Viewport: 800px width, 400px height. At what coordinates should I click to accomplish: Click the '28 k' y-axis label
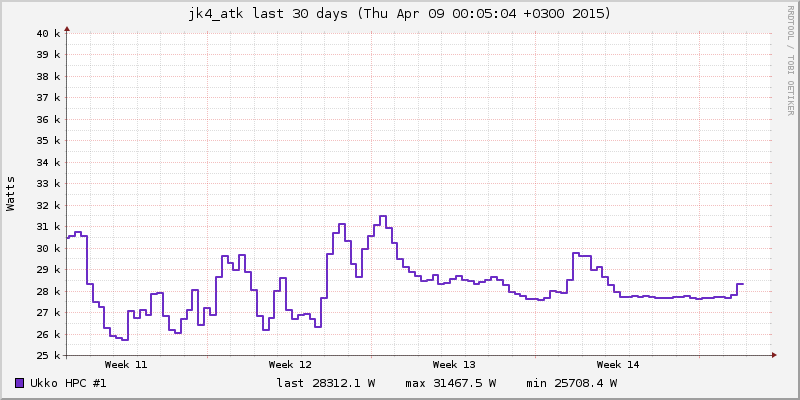click(x=49, y=291)
